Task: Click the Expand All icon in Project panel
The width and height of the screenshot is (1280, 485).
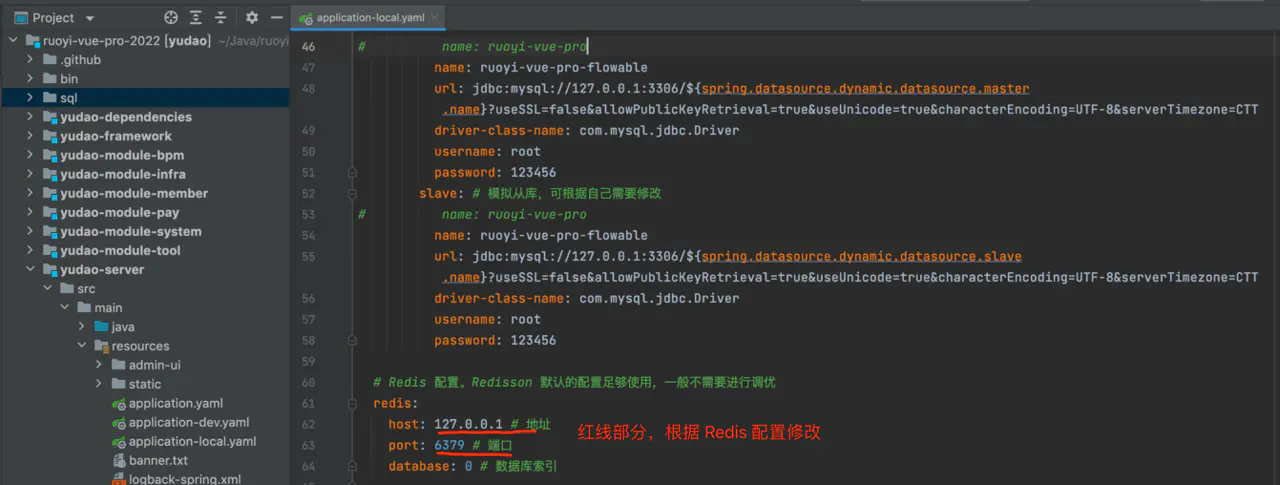Action: pyautogui.click(x=197, y=18)
